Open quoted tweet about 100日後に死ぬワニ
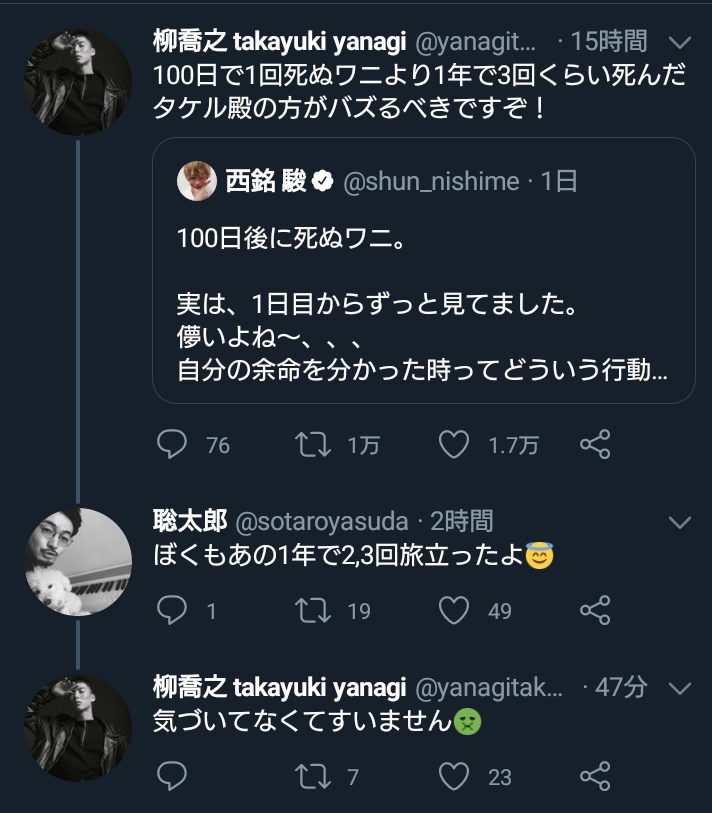This screenshot has width=712, height=813. click(423, 300)
